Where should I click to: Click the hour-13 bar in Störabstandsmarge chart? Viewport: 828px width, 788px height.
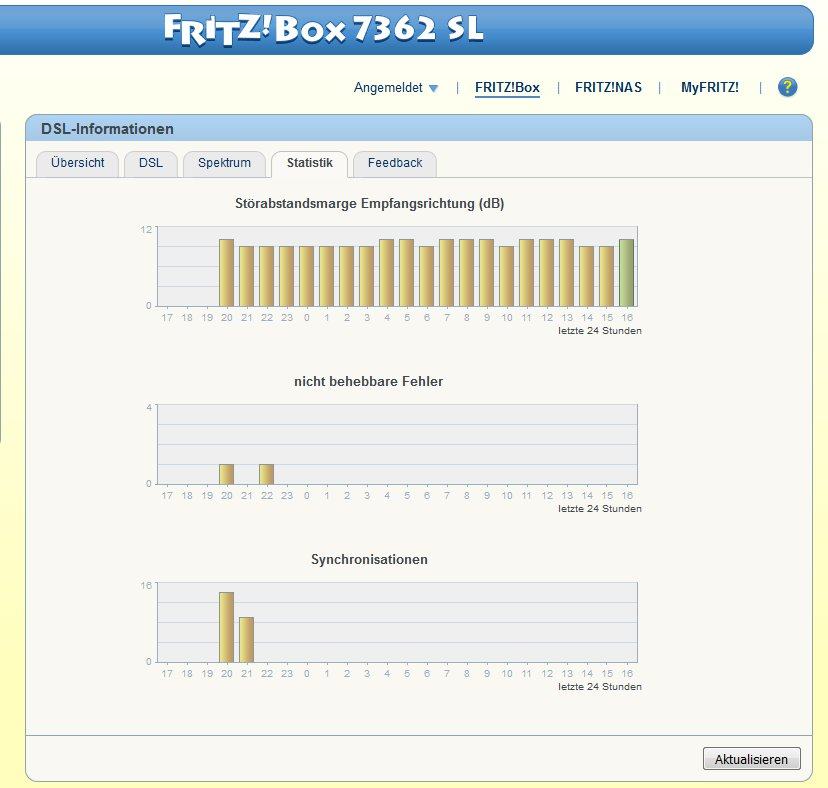tap(567, 273)
